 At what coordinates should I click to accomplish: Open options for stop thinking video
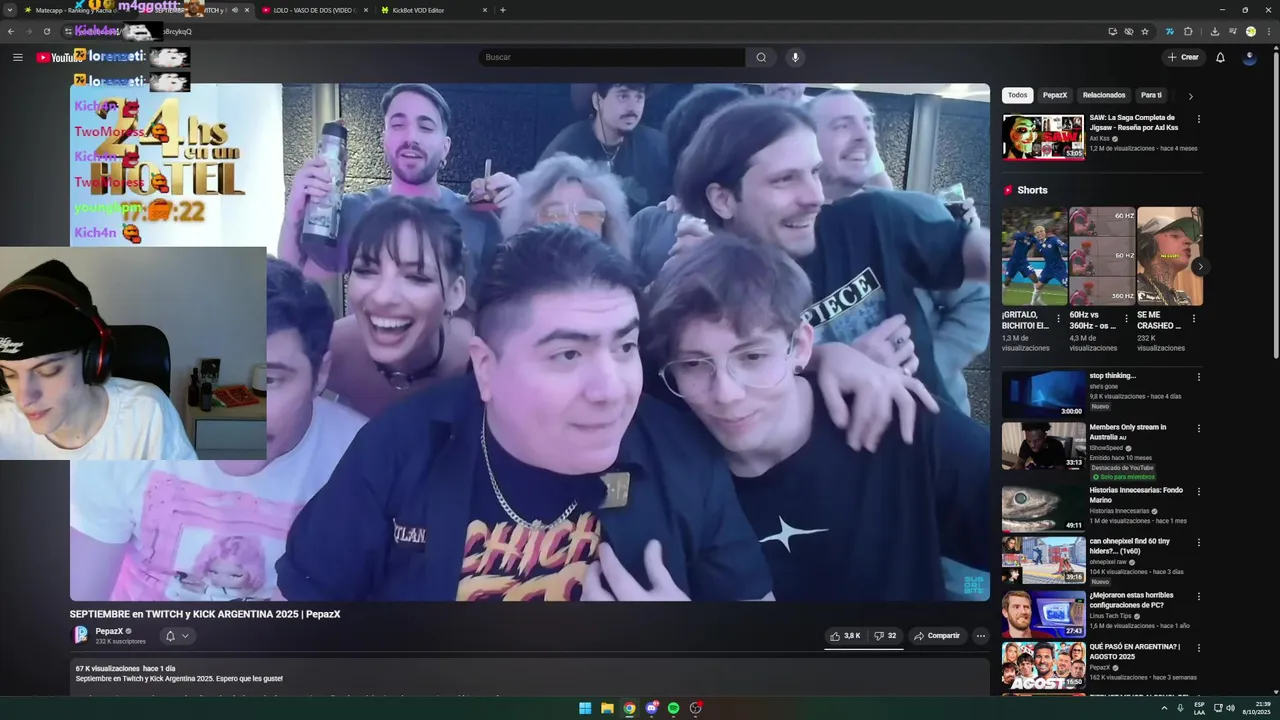[1199, 377]
